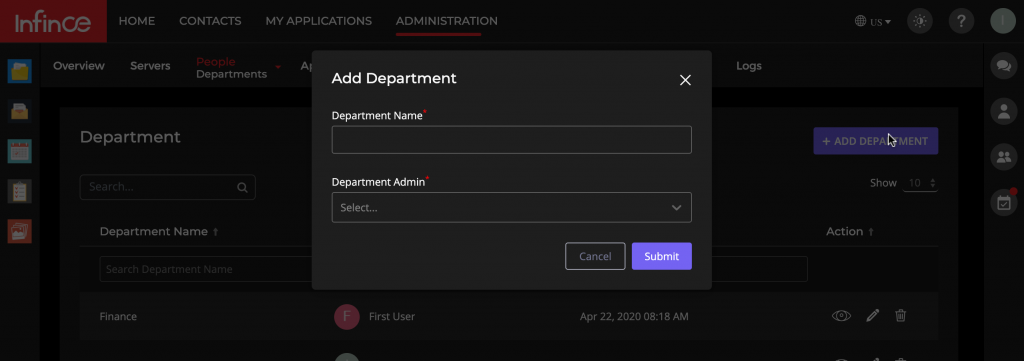The height and width of the screenshot is (361, 1024).
Task: Toggle the light/dark theme button
Action: click(x=920, y=22)
